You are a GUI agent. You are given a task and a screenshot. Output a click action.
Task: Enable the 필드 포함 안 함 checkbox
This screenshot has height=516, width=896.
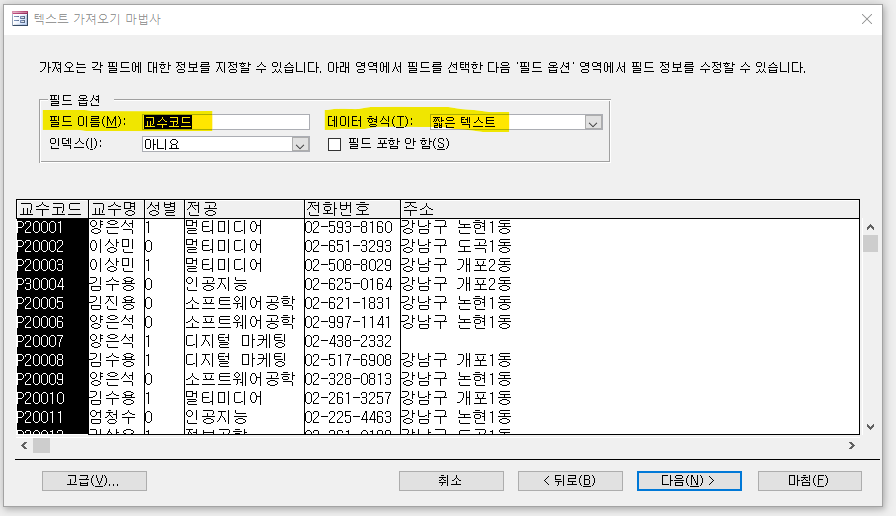334,145
